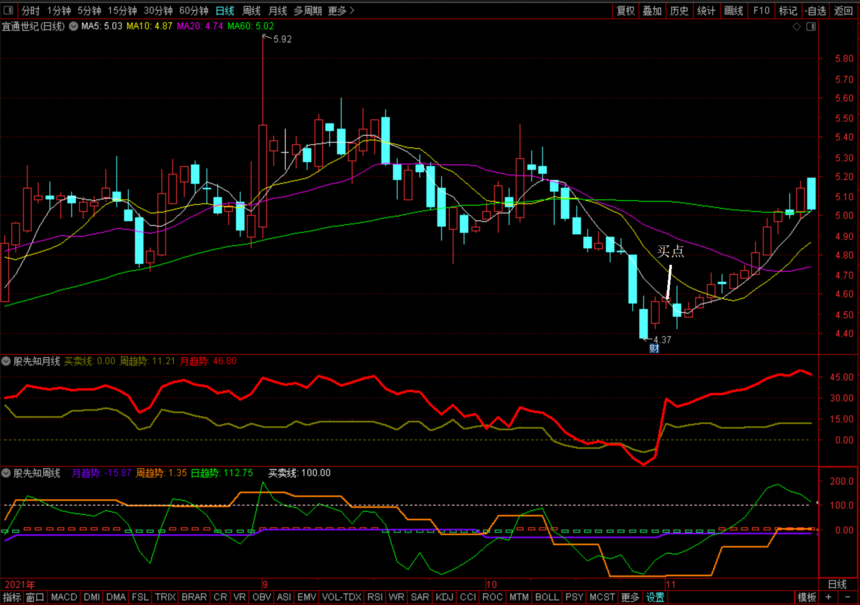Select the MTM indicator

519,597
